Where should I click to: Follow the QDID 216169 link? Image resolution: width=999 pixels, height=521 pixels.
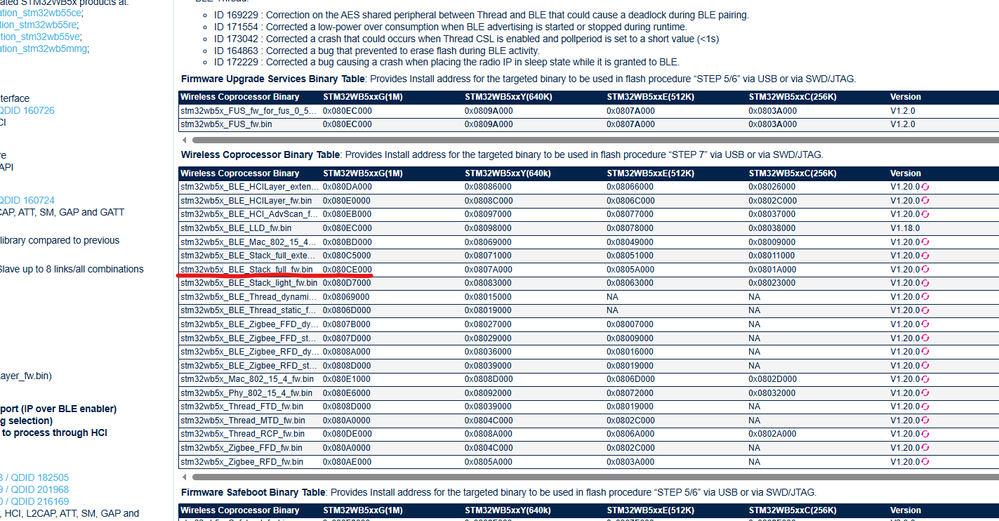(x=40, y=502)
